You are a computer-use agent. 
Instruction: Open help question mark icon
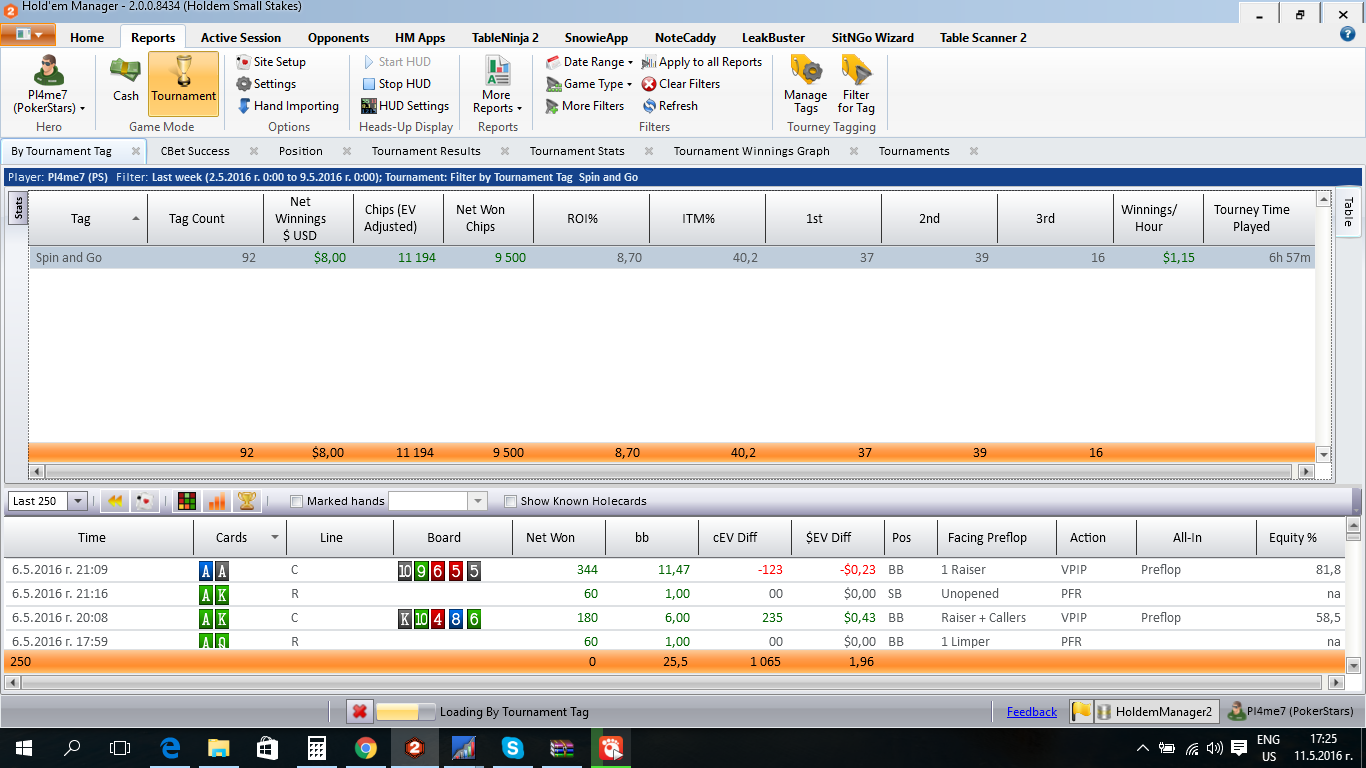click(1347, 34)
